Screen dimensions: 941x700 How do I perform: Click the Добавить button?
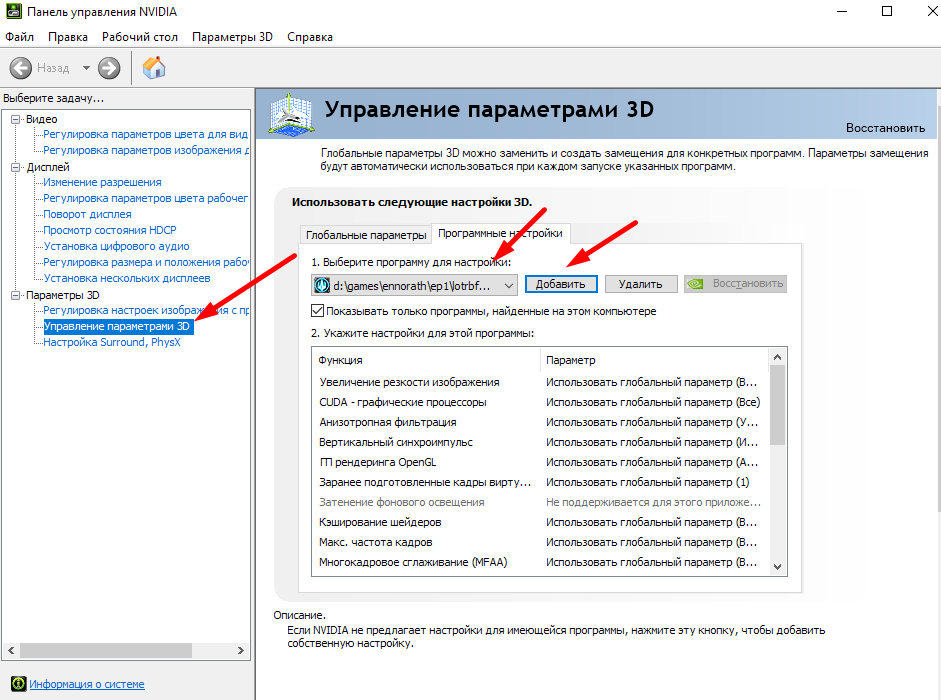click(561, 284)
